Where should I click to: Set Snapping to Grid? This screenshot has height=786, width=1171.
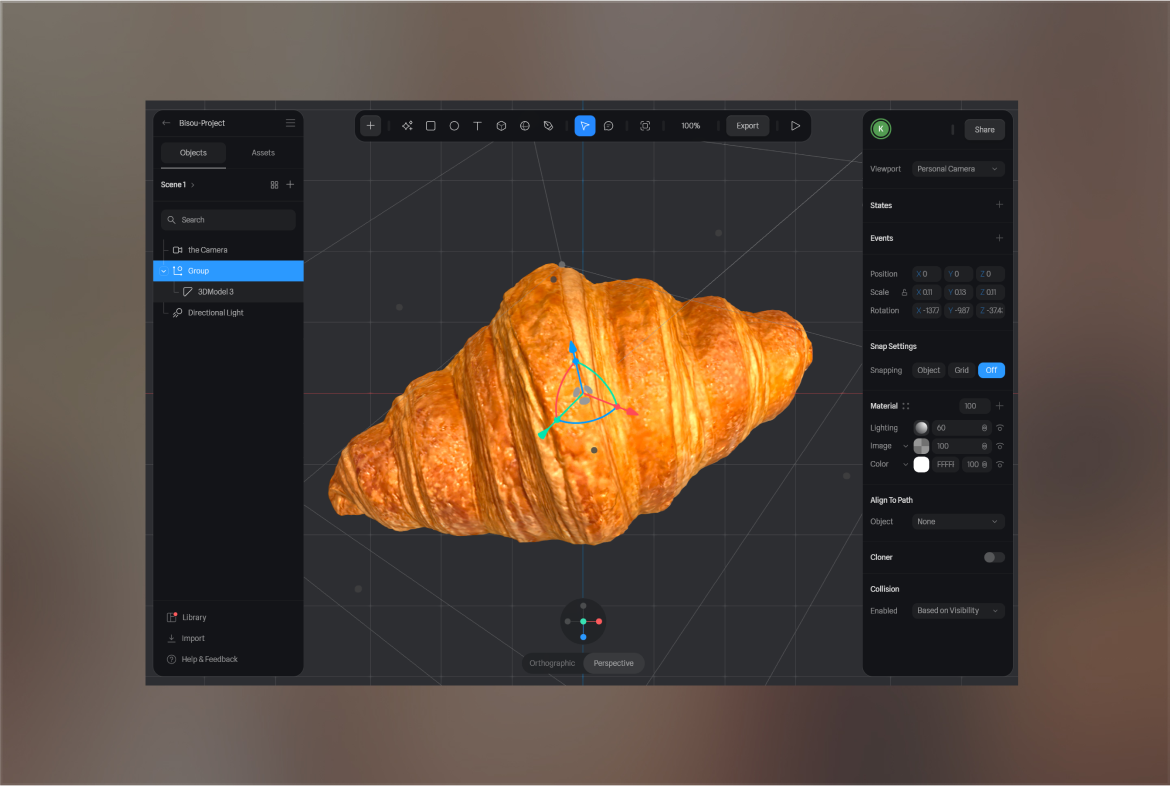point(961,370)
